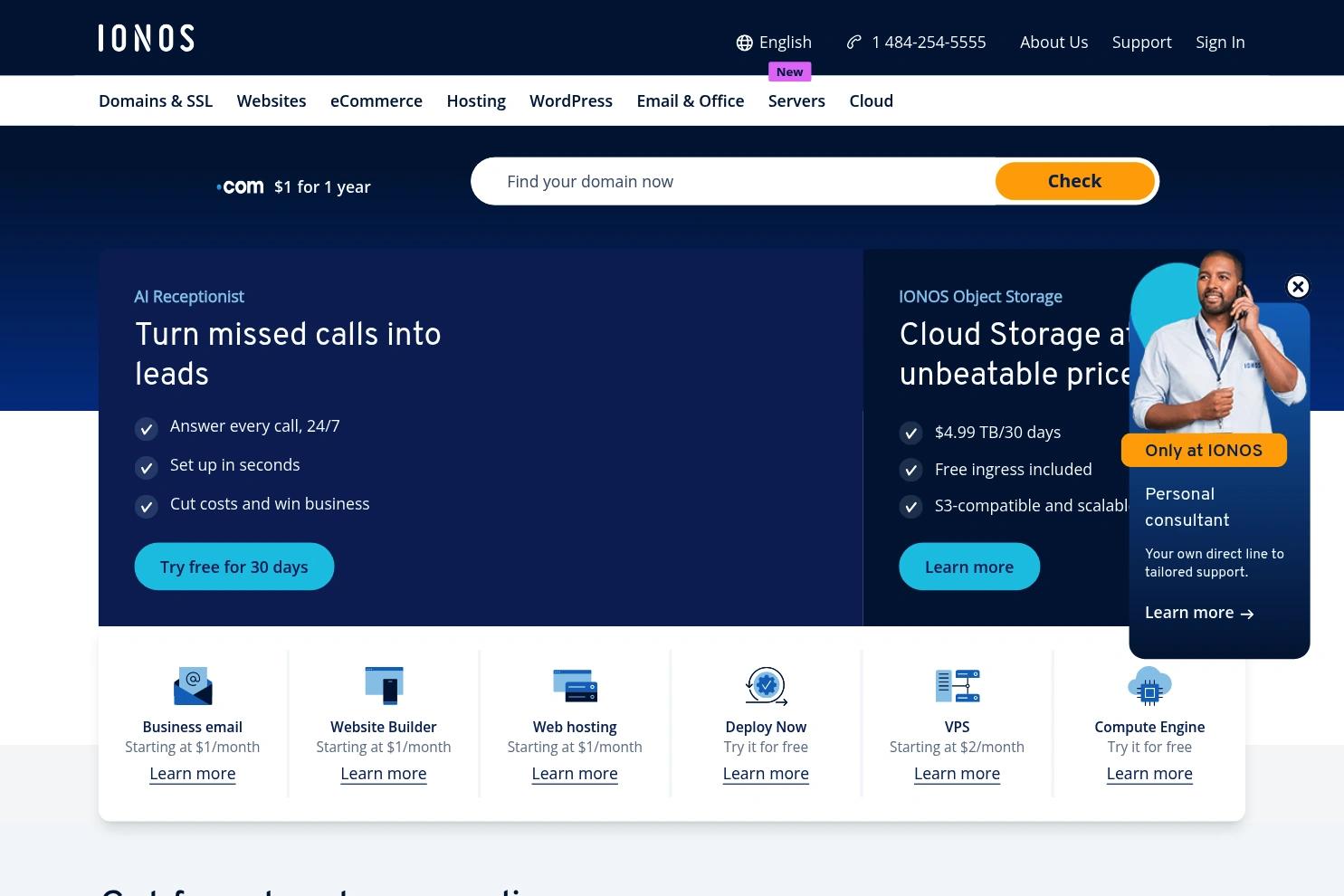
Task: Click the Business email envelope icon
Action: click(193, 686)
